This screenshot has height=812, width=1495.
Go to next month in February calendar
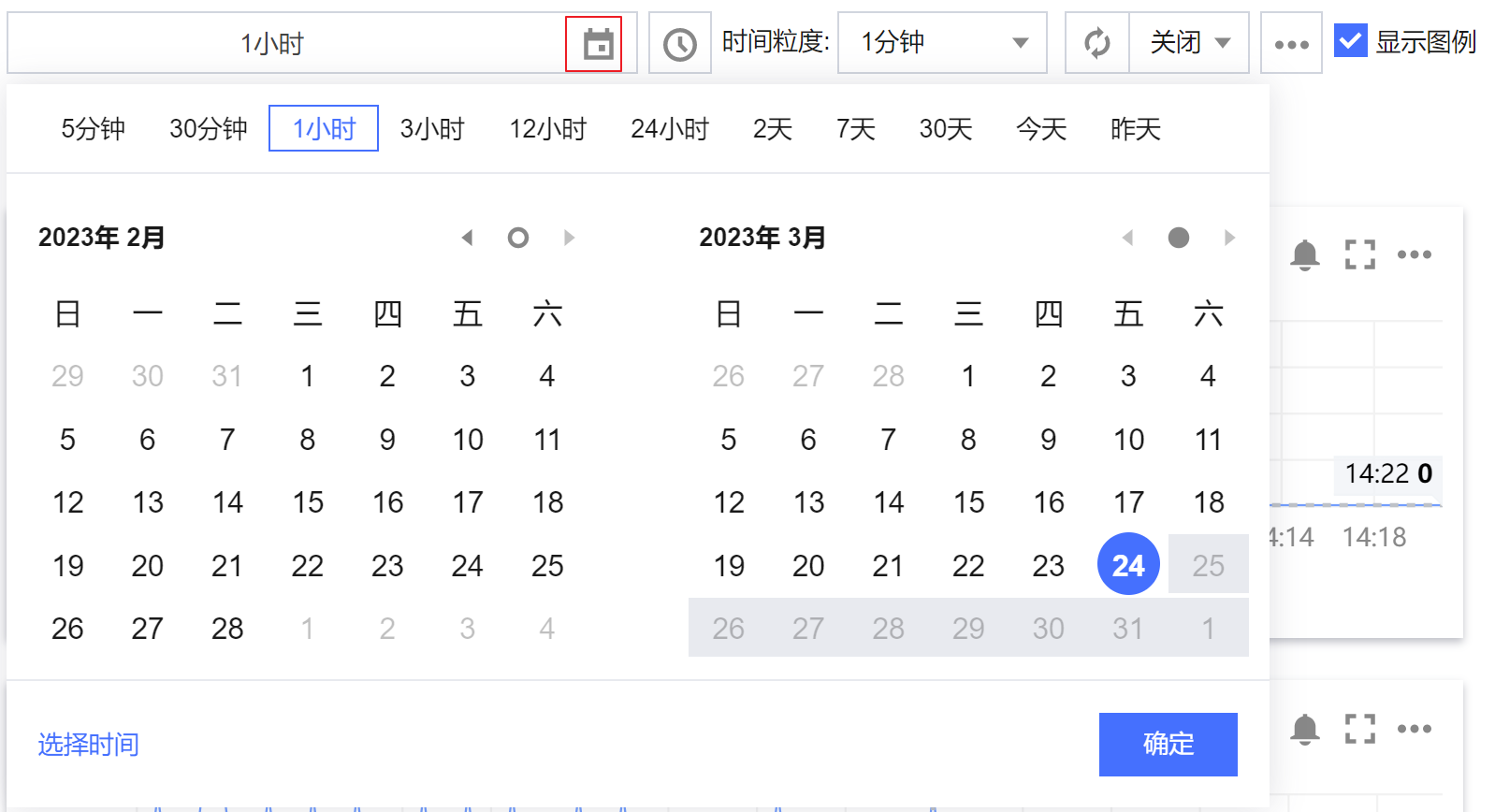[x=569, y=238]
